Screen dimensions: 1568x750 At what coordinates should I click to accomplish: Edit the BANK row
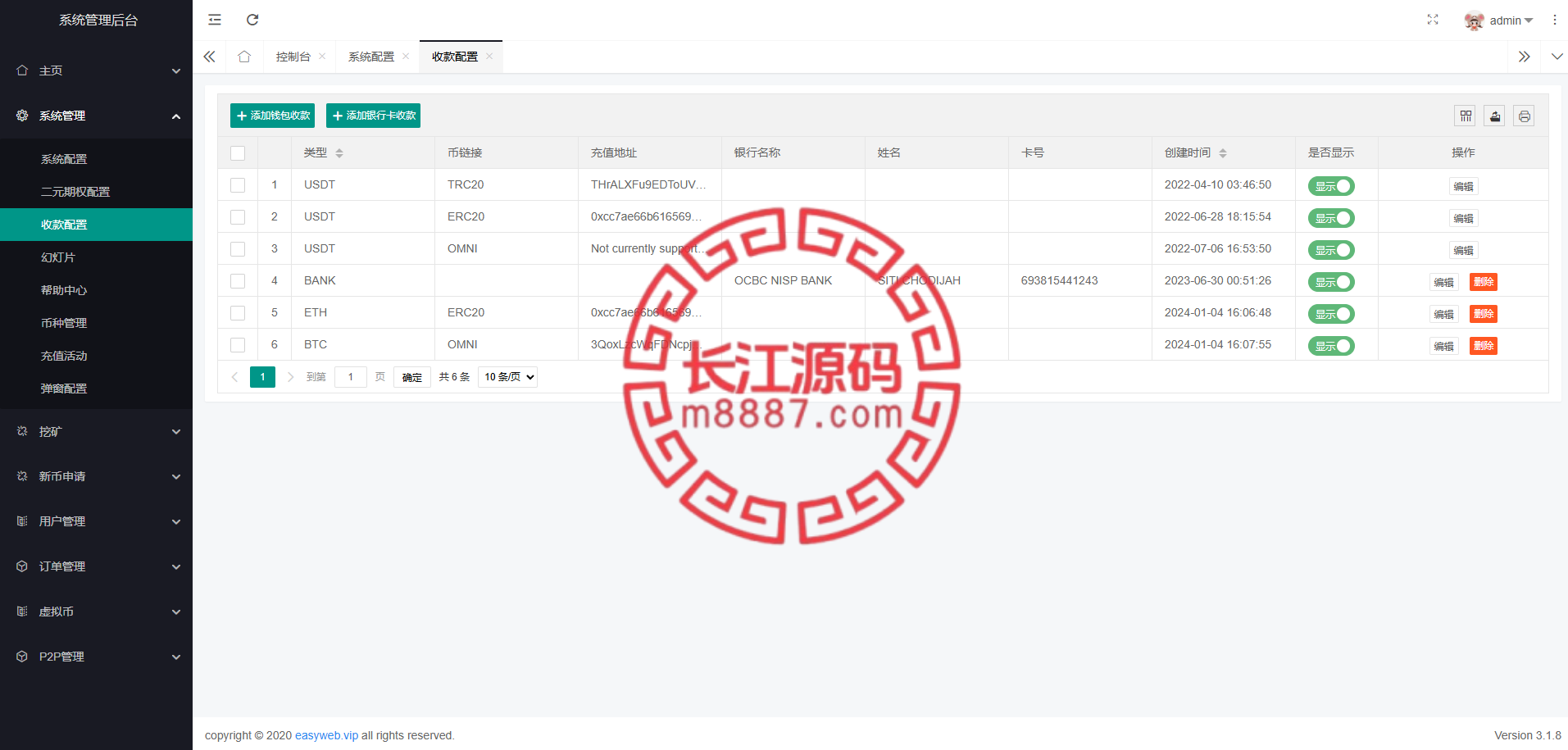tap(1443, 282)
